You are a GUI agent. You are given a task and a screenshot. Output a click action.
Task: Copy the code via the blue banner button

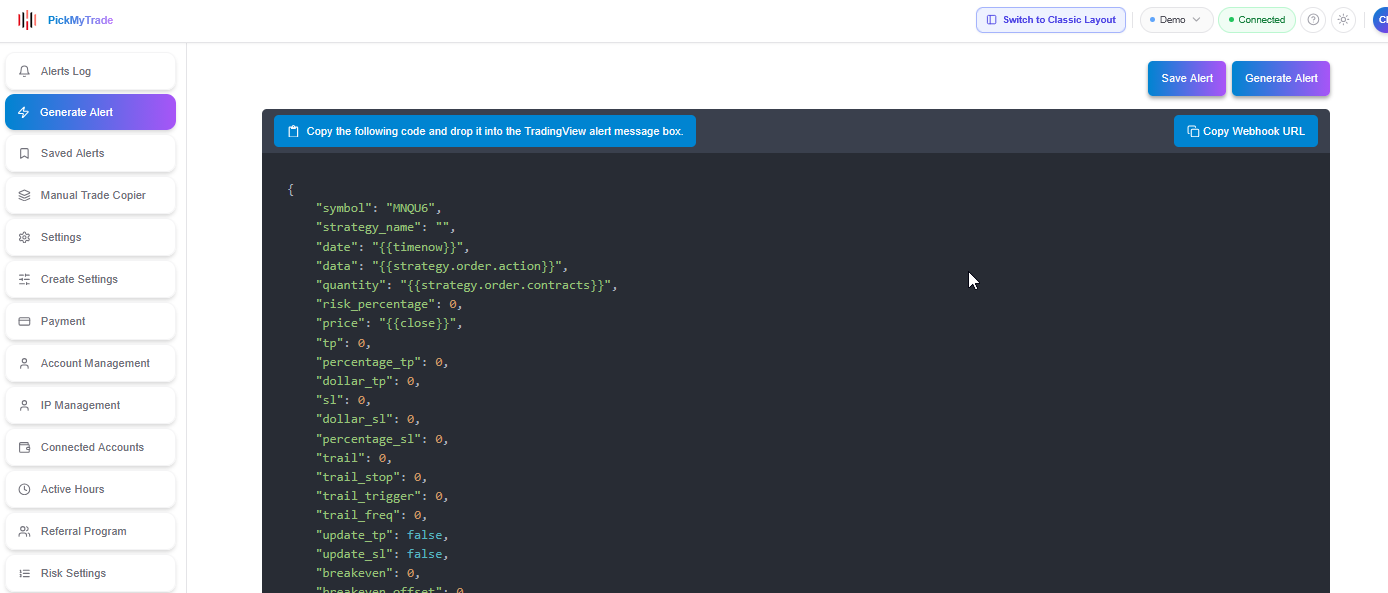pyautogui.click(x=485, y=131)
